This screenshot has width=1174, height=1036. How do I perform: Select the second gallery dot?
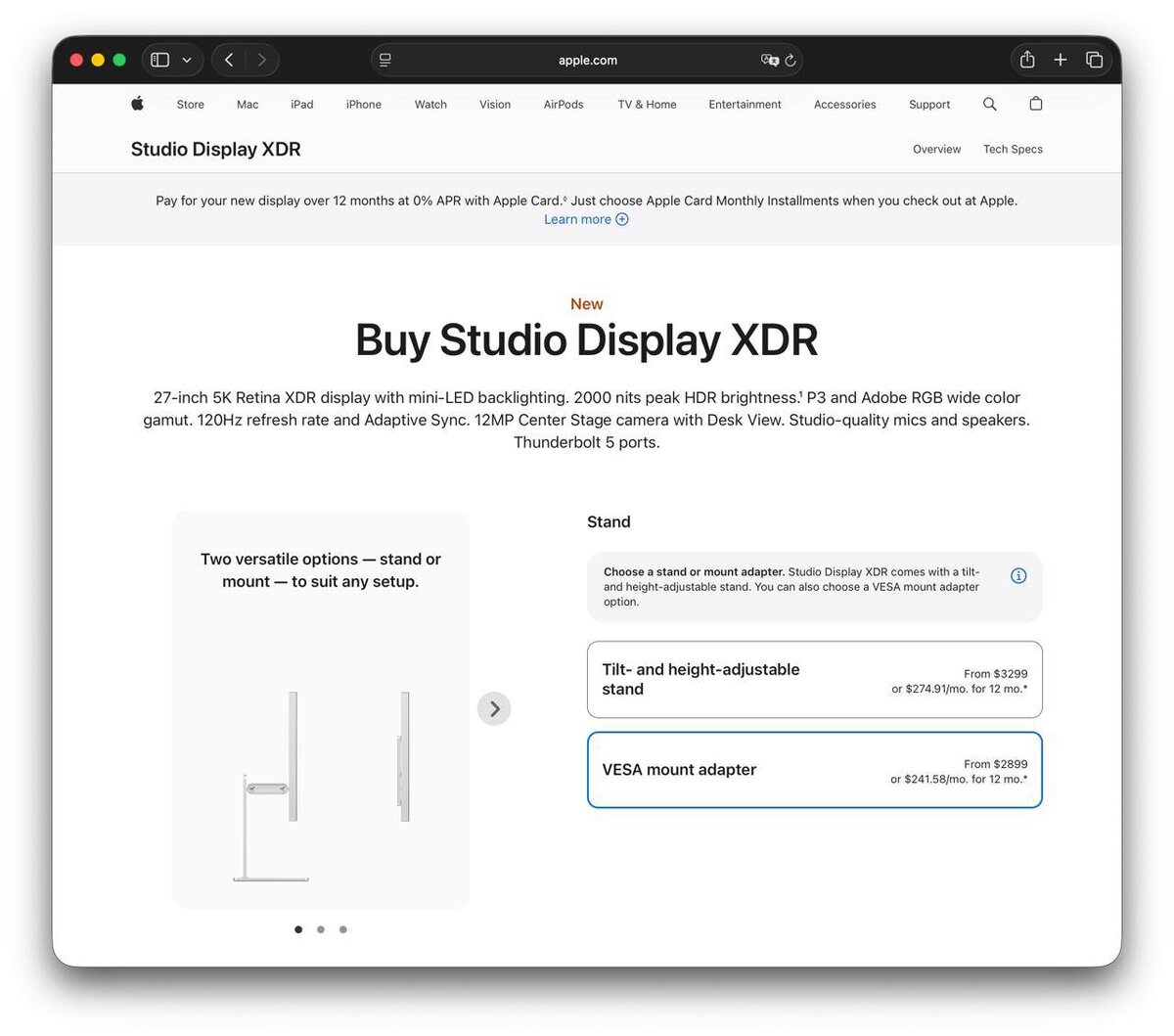[321, 929]
